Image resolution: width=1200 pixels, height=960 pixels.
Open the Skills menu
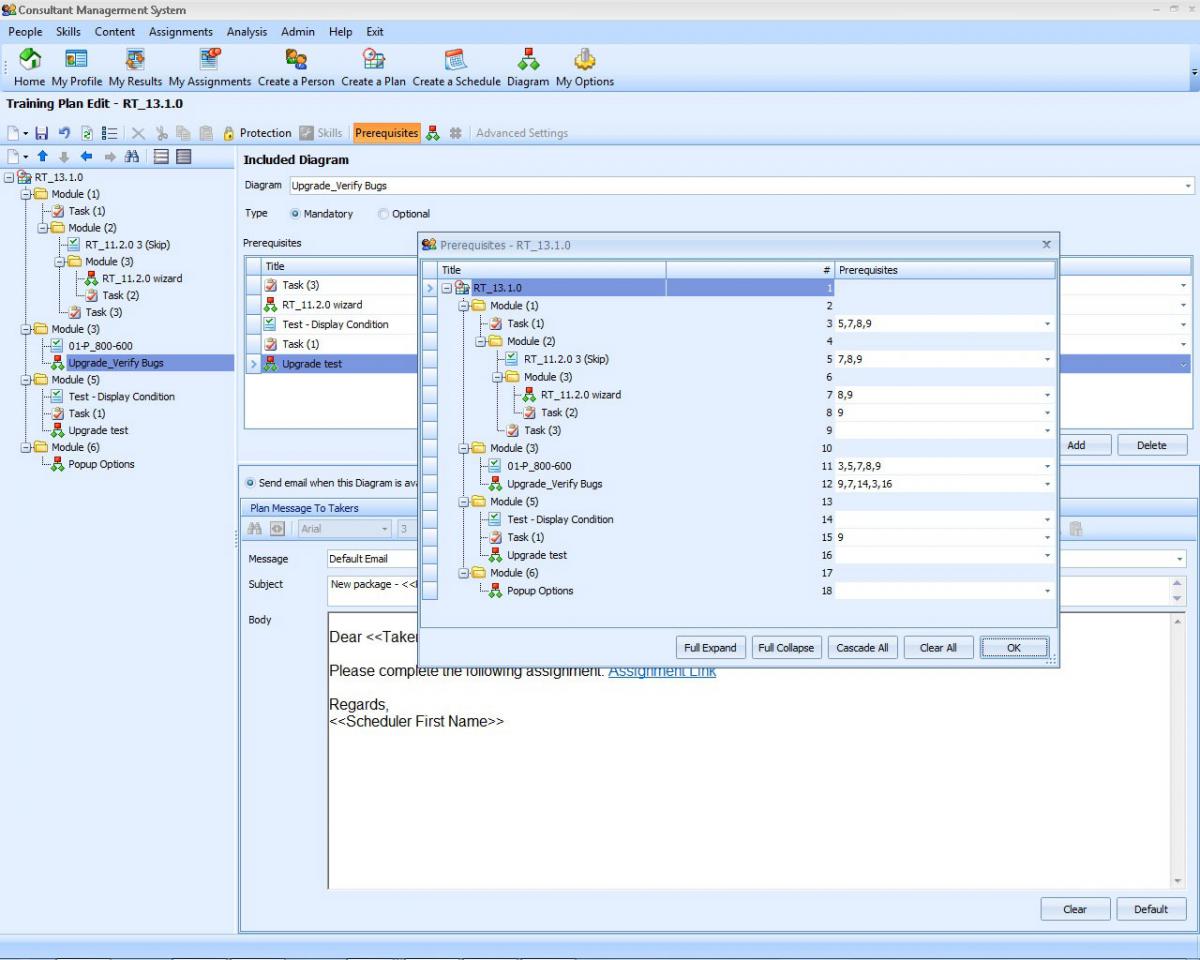click(68, 32)
